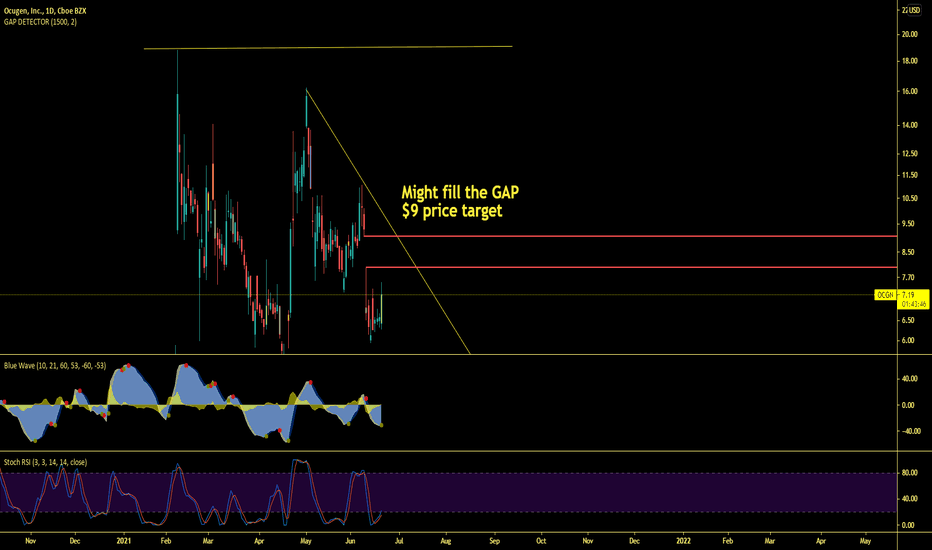Select the yellow horizontal resistance line near 19
This screenshot has height=550, width=932.
[328, 48]
